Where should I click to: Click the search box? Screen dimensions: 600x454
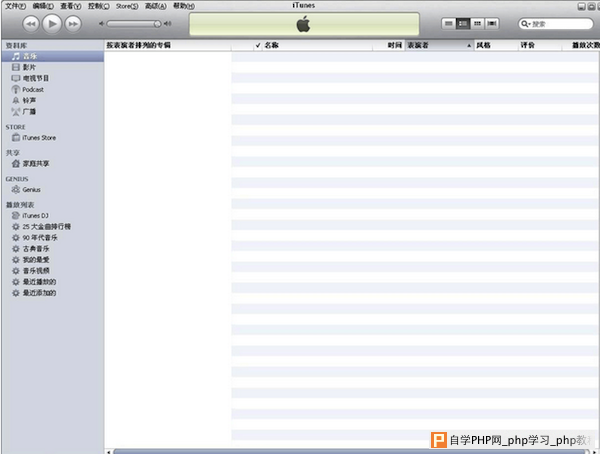point(555,24)
